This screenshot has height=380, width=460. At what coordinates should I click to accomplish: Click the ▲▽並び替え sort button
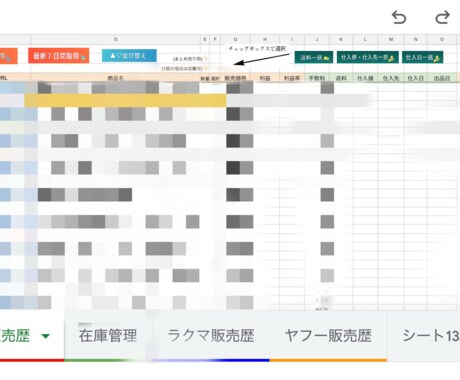(x=129, y=56)
